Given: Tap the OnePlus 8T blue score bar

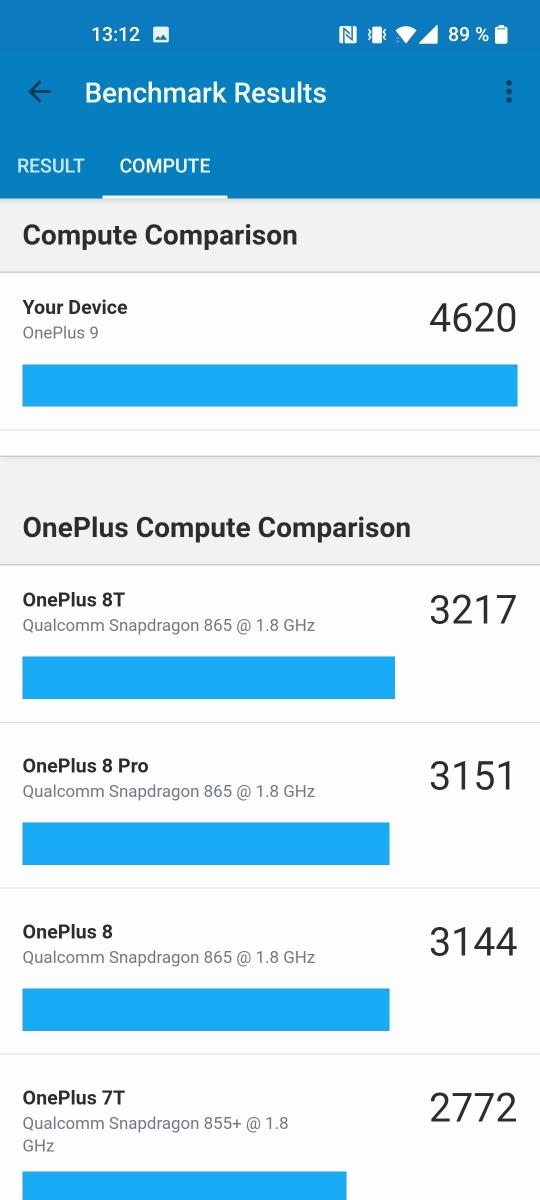Looking at the screenshot, I should [209, 677].
